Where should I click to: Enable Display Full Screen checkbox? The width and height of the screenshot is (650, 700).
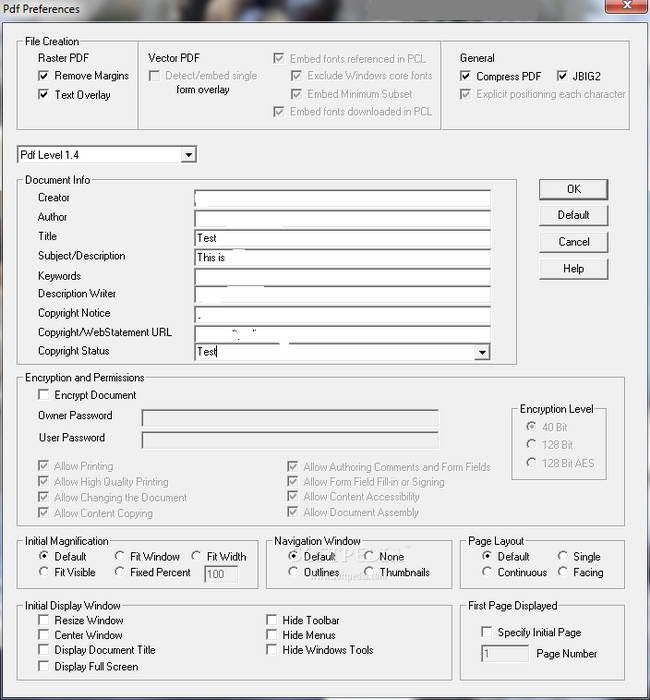(x=43, y=666)
